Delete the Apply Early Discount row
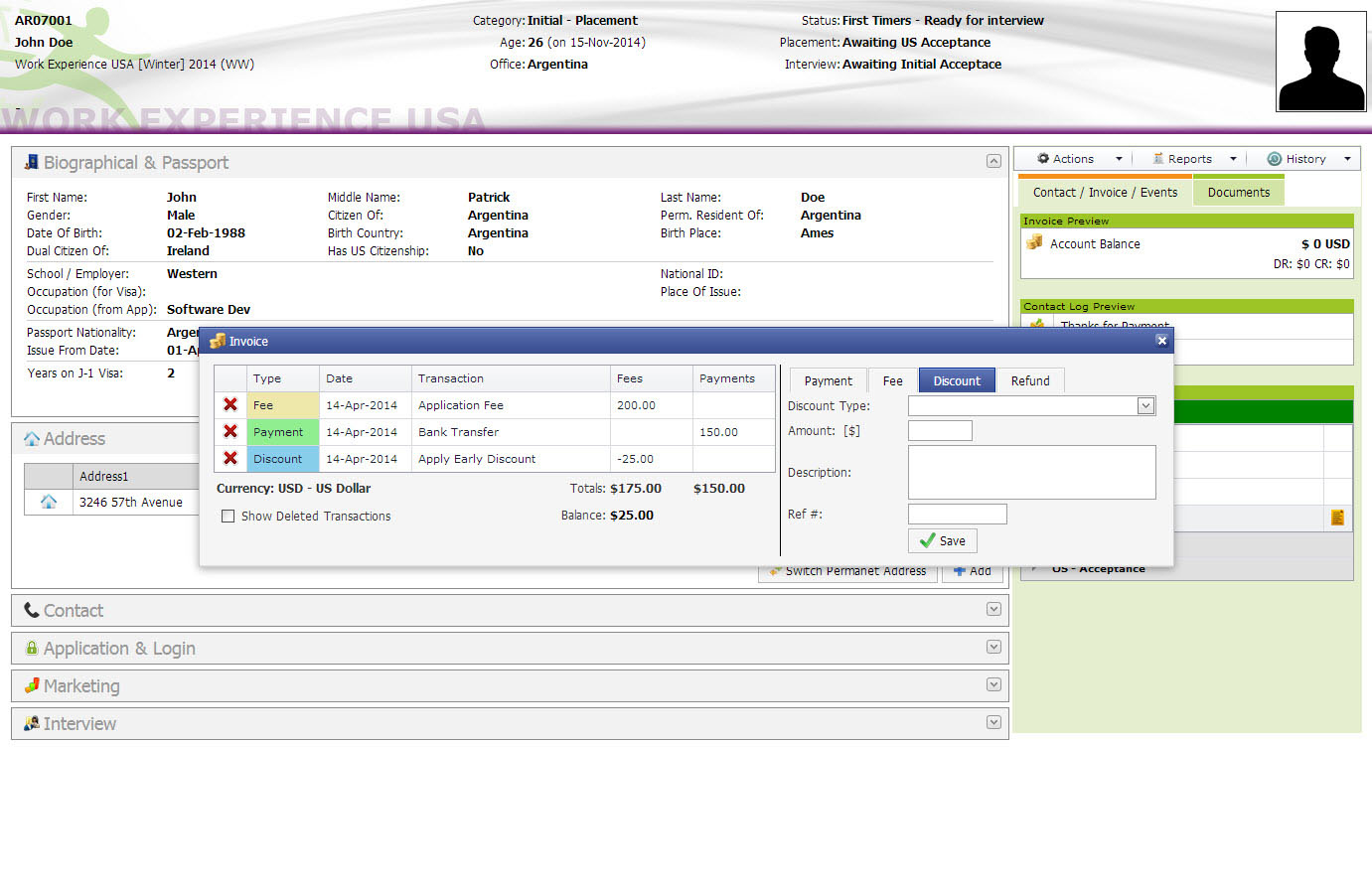 click(x=230, y=459)
